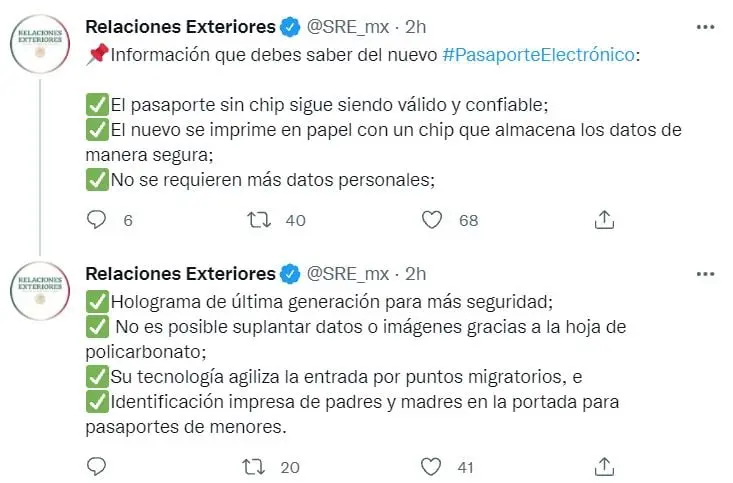Open second tweet's 2h timestamp
The height and width of the screenshot is (483, 733).
[416, 274]
